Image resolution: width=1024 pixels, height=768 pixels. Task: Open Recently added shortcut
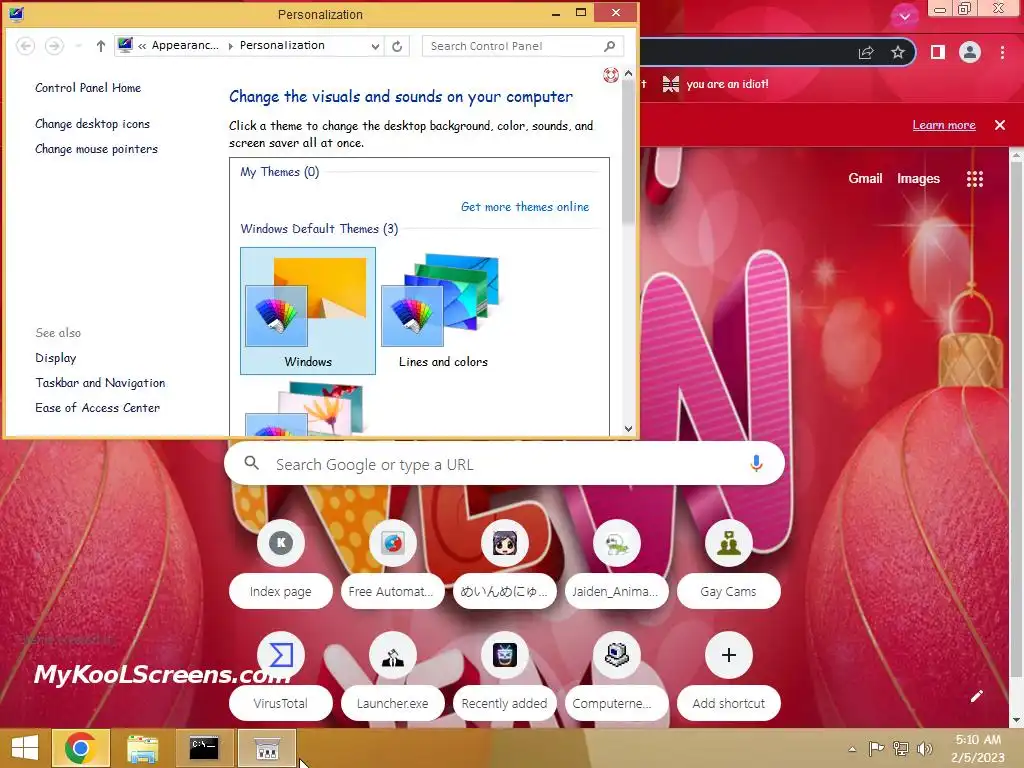[504, 677]
